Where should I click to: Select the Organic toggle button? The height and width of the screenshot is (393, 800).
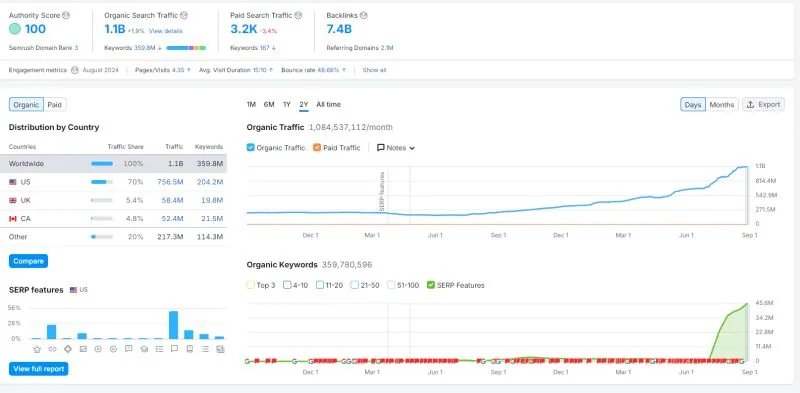[x=26, y=105]
